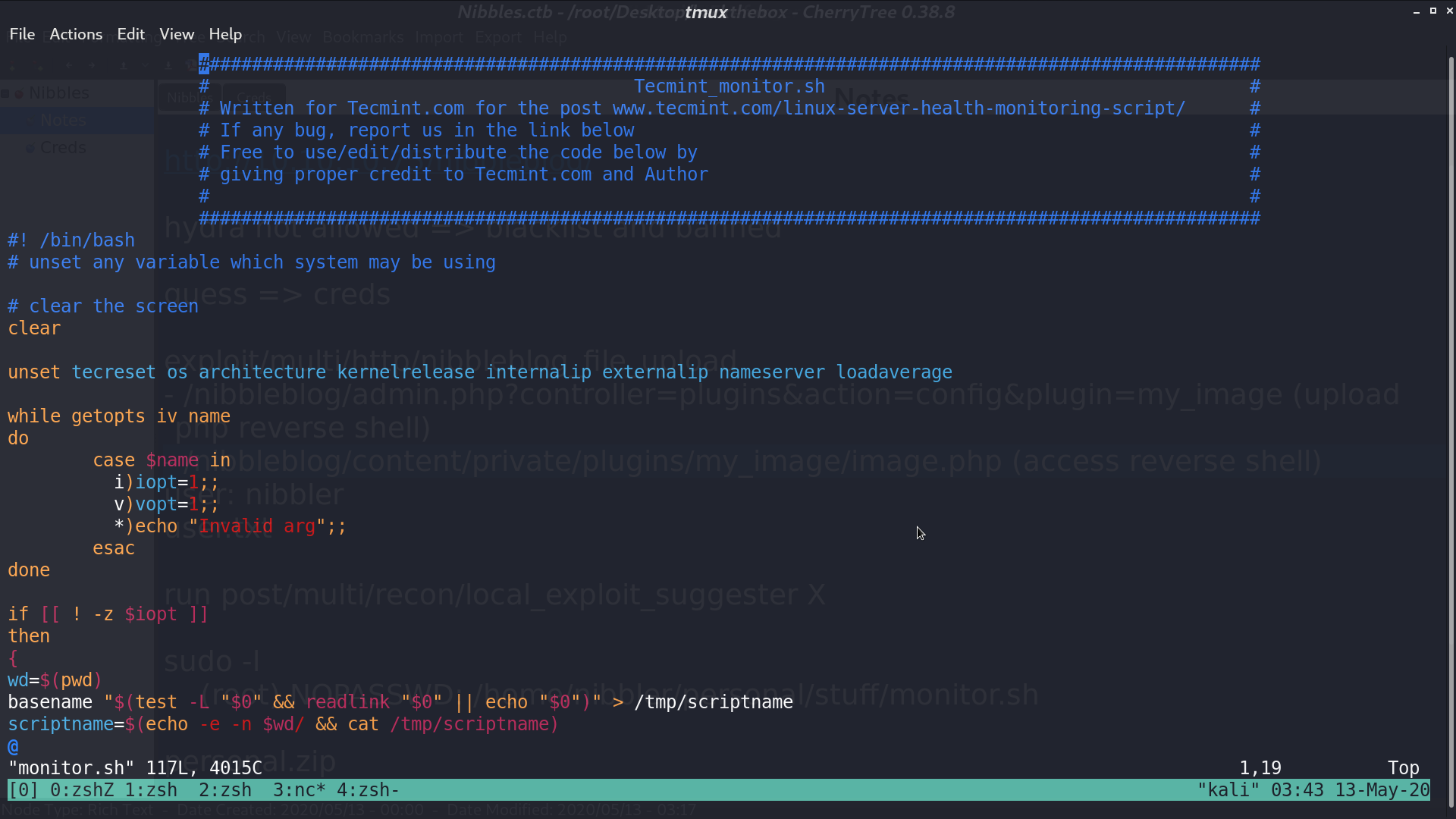Click the "monitor.sh" filename in vim status
The image size is (1456, 819).
[x=71, y=768]
